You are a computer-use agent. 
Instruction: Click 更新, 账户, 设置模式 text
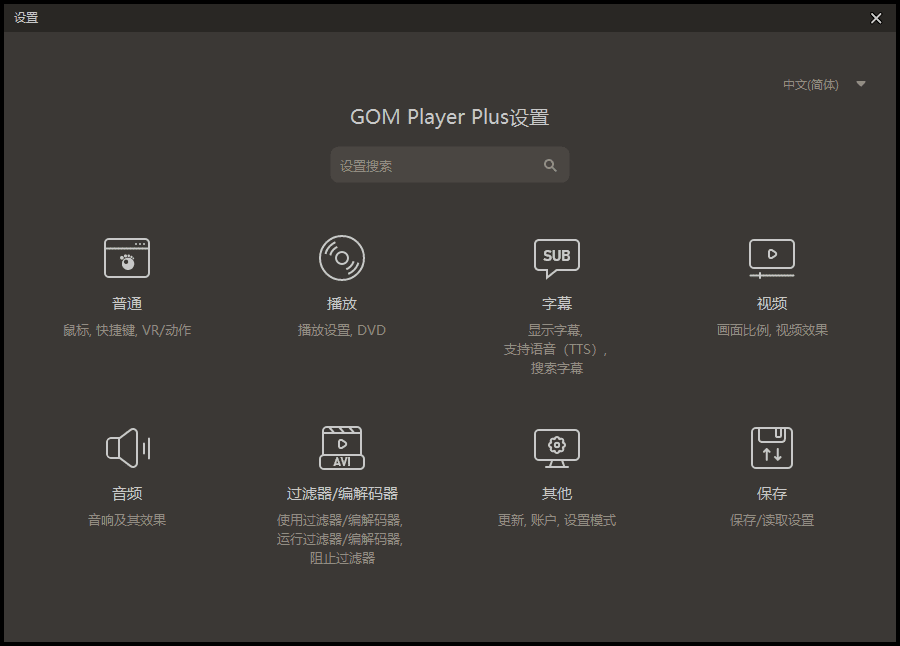pyautogui.click(x=556, y=519)
